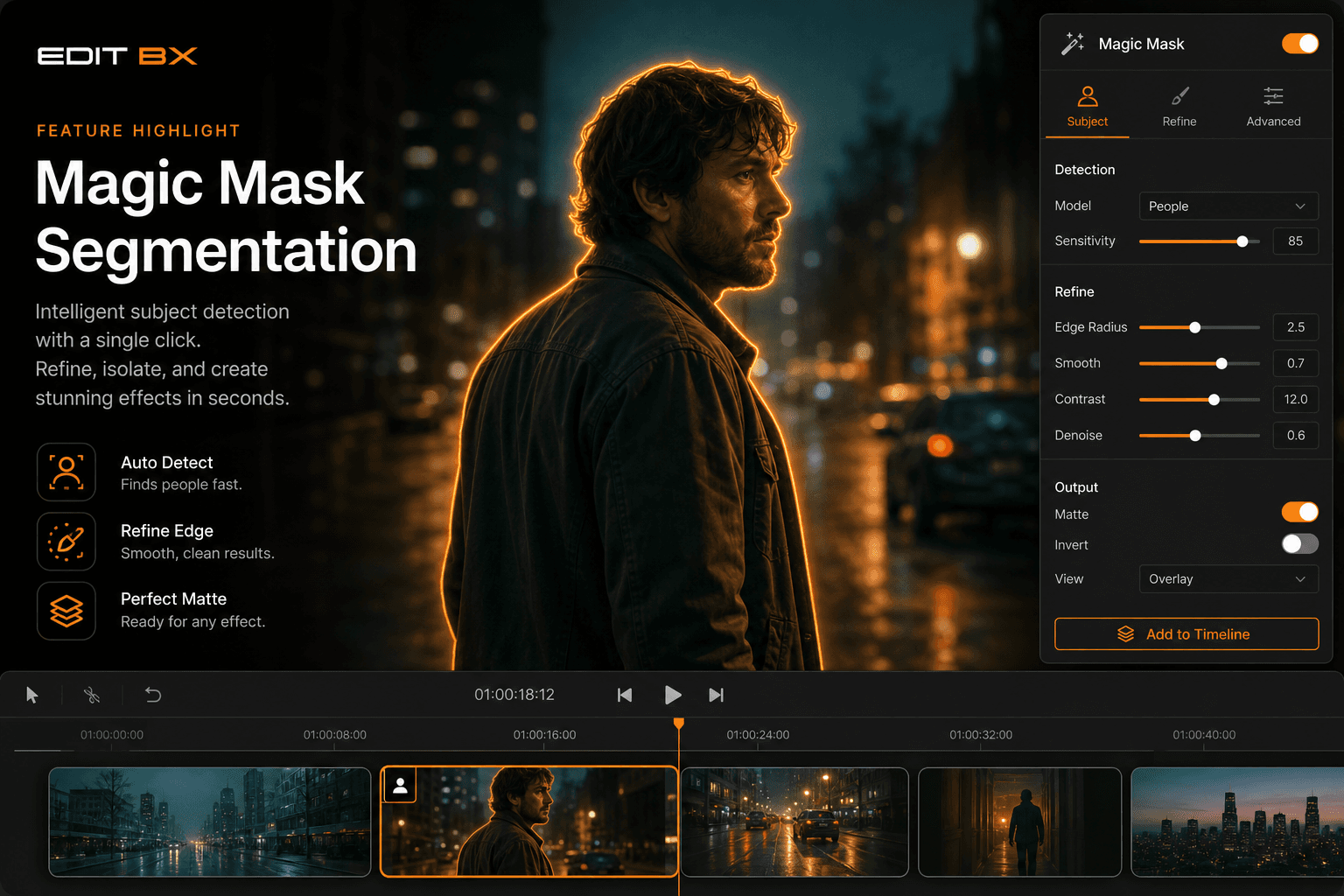The width and height of the screenshot is (1344, 896).
Task: Click the Refine Edge feature title
Action: click(167, 531)
